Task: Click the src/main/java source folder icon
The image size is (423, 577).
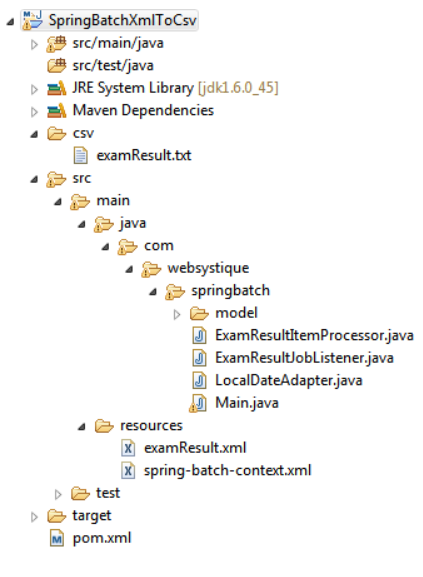Action: click(x=56, y=44)
